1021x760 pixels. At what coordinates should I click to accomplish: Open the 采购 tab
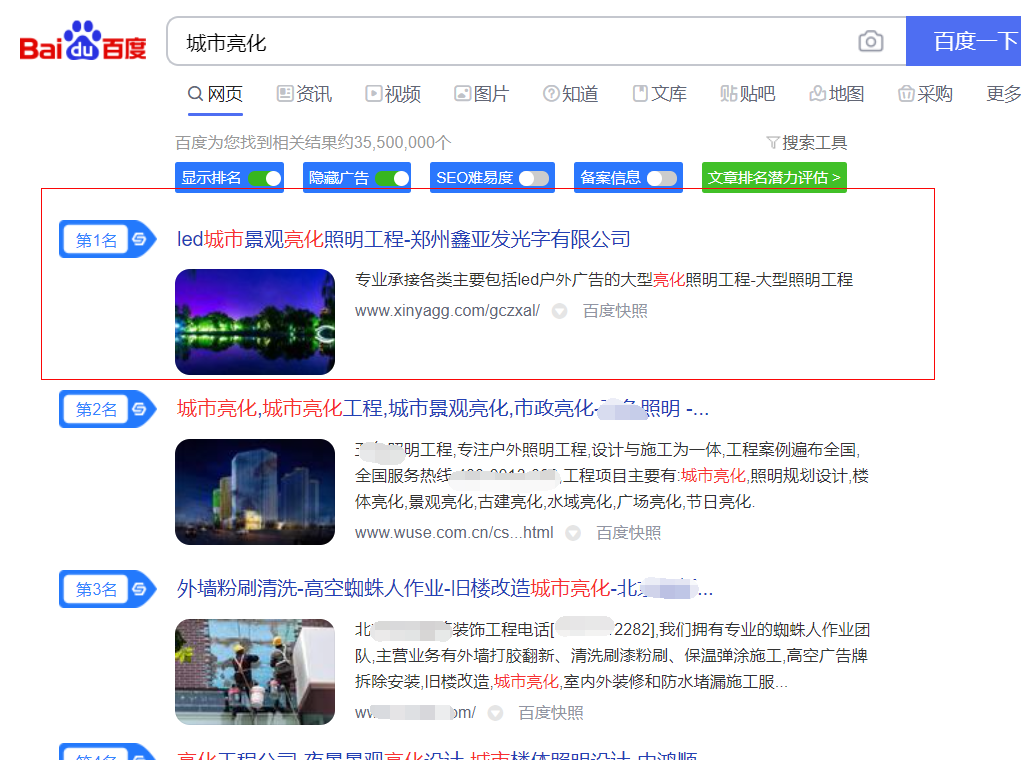[925, 94]
